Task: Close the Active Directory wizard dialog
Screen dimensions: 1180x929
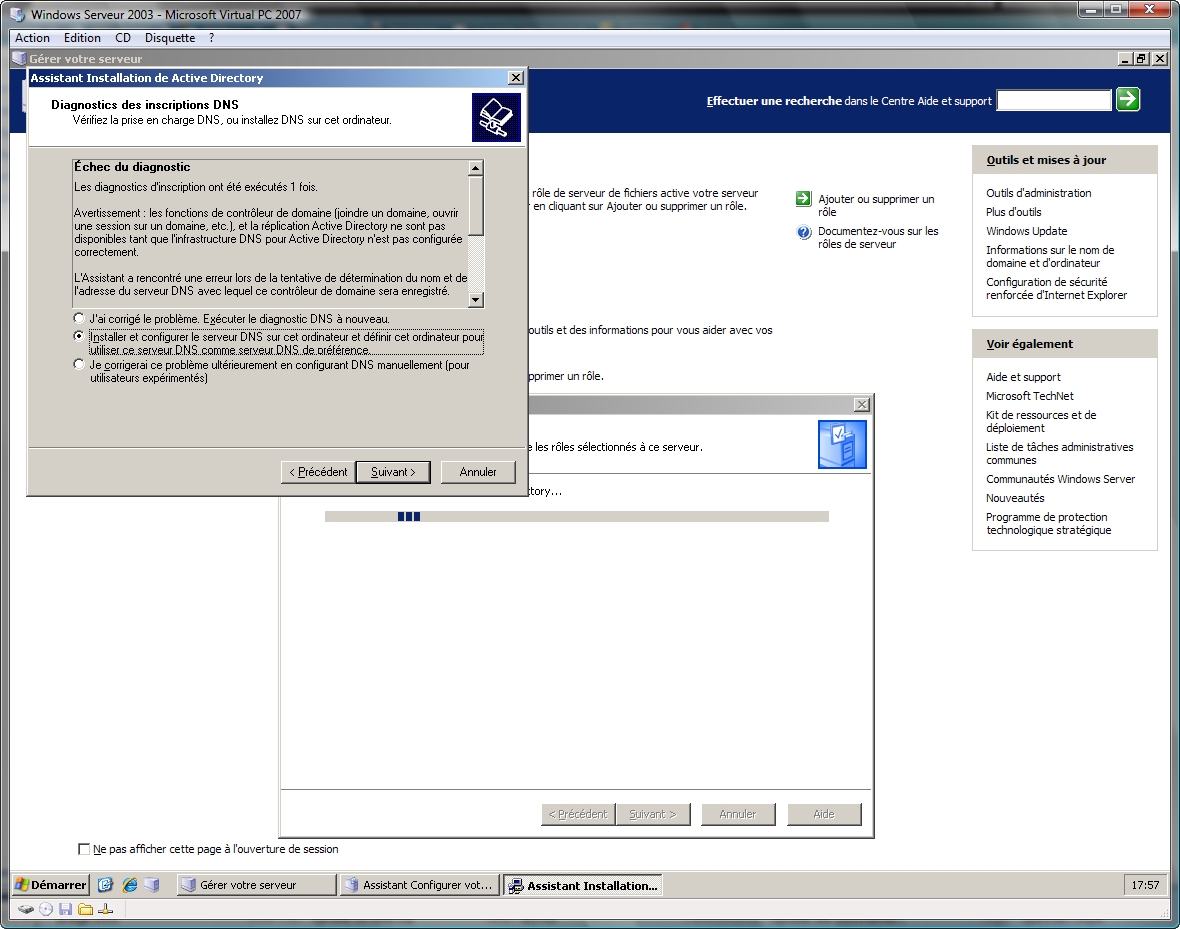Action: click(x=515, y=78)
